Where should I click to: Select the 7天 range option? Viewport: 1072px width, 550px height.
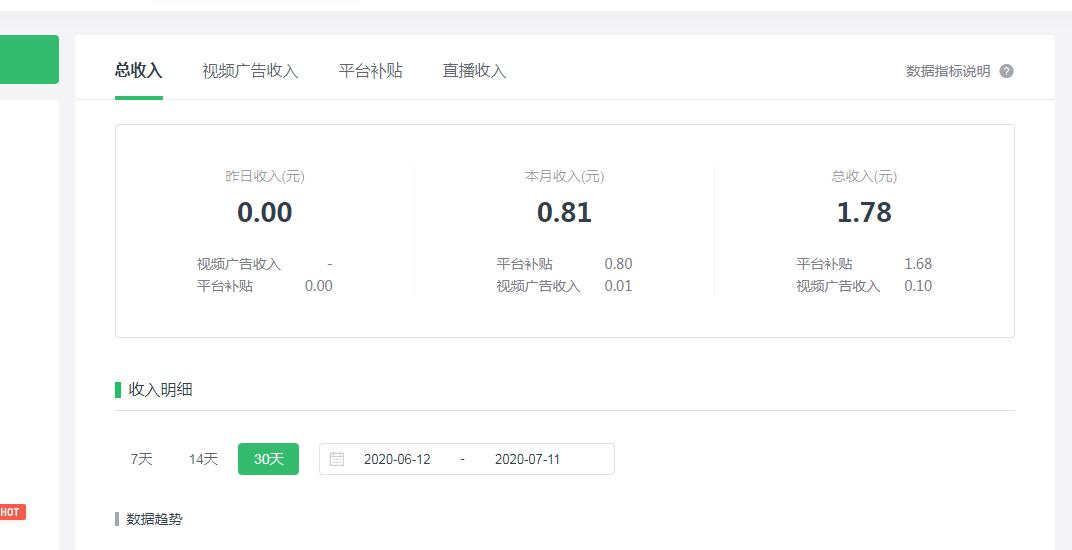142,459
